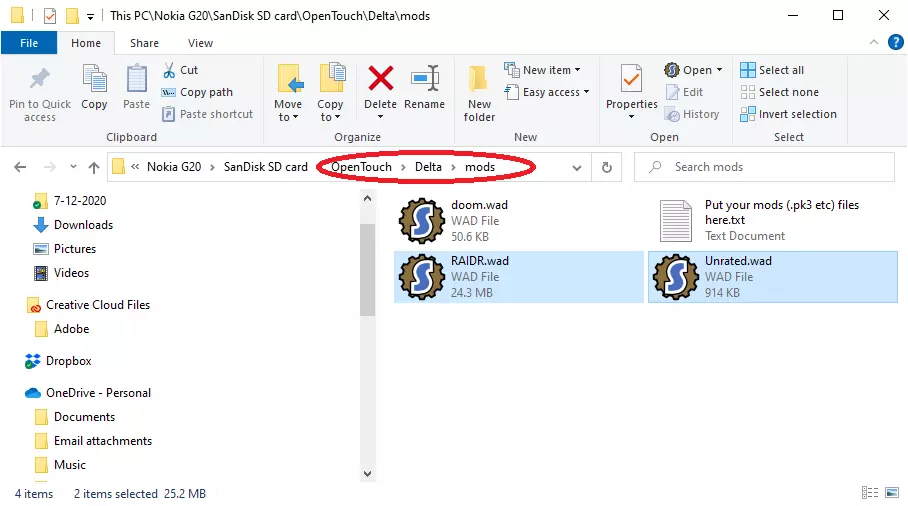The image size is (908, 506).
Task: Click the navigation pane scrollbar thumb
Action: pyautogui.click(x=367, y=269)
